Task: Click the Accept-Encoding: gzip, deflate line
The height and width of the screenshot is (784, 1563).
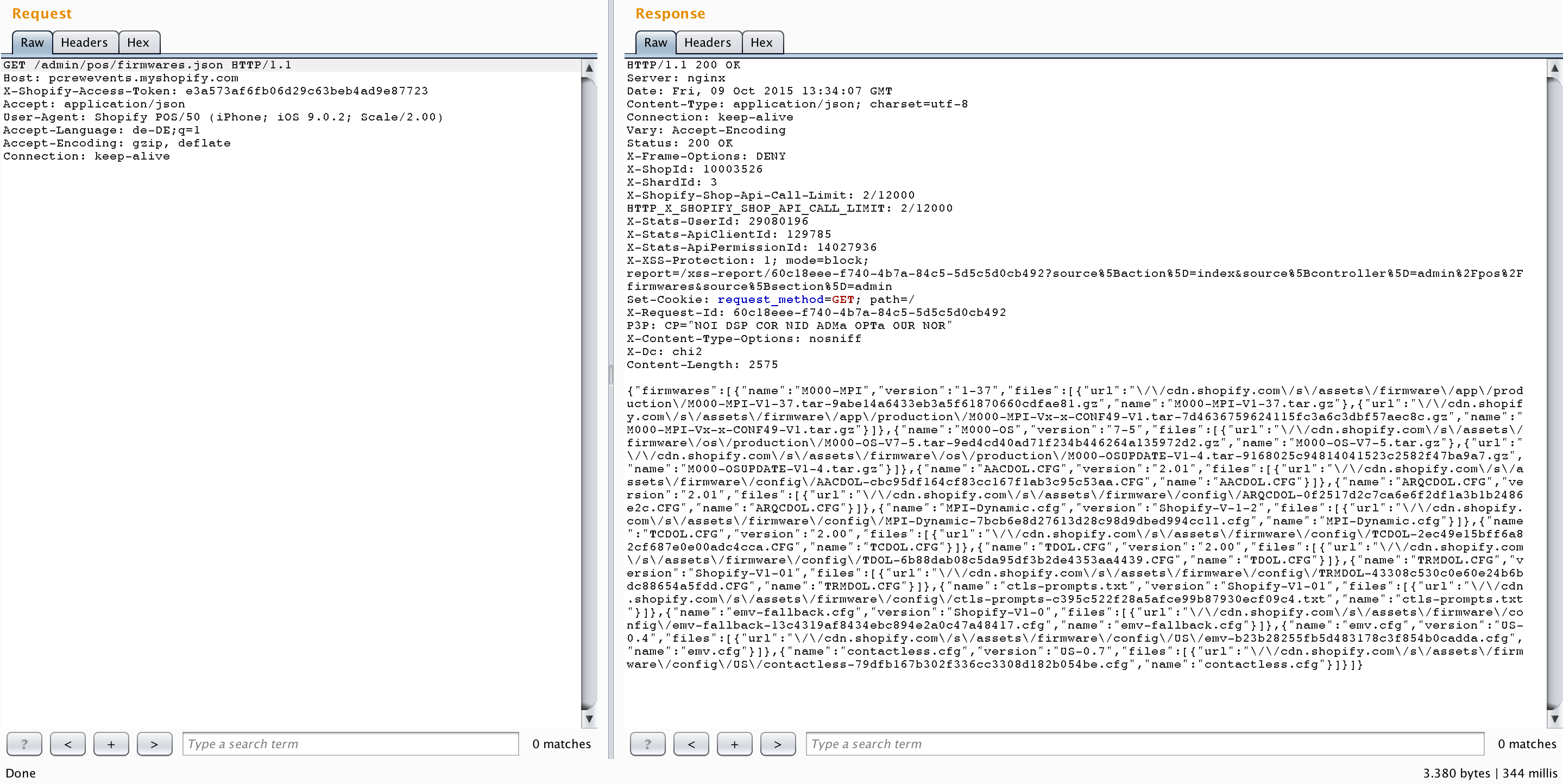Action: click(117, 143)
